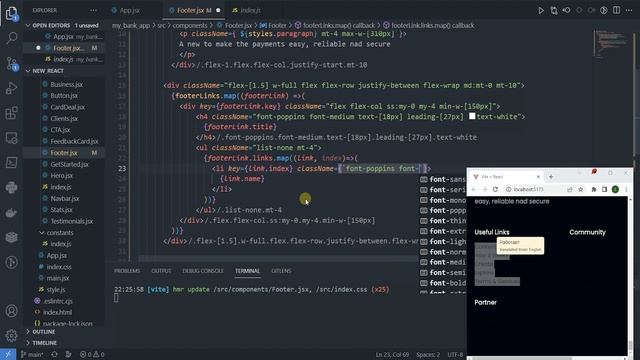Open the browser menu three-dot icon
This screenshot has width=640, height=360.
pos(626,189)
